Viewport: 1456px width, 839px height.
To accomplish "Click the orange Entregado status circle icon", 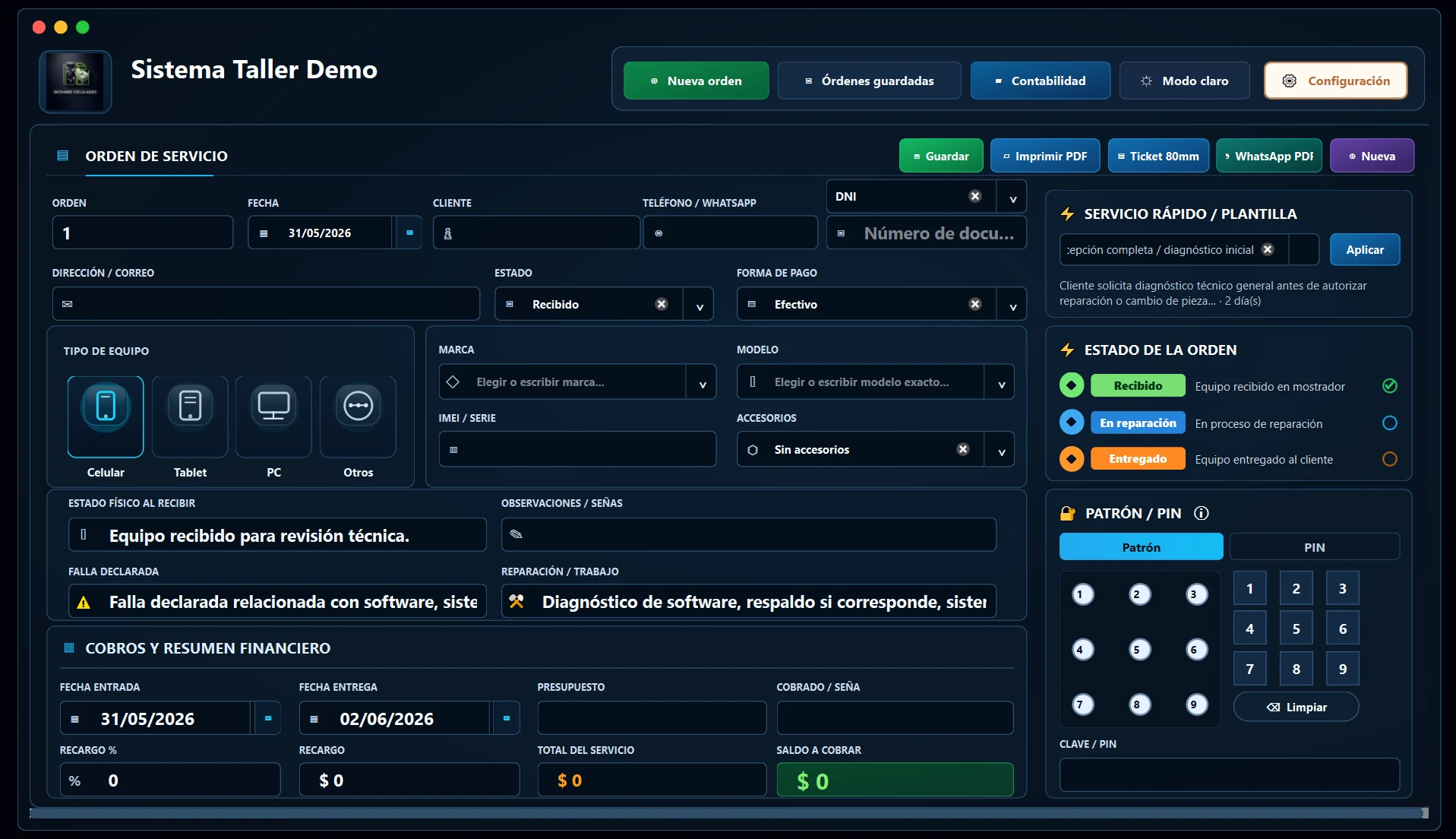I will click(1072, 459).
